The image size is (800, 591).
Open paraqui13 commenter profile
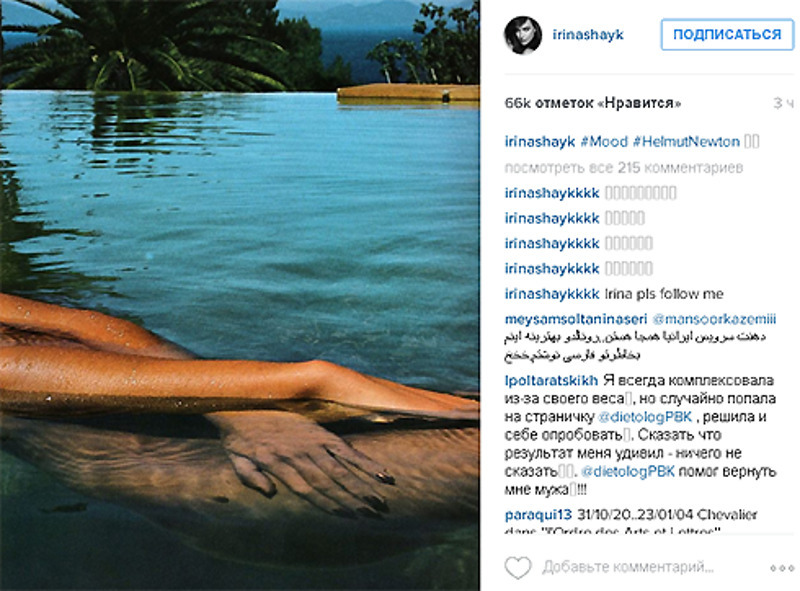click(538, 514)
